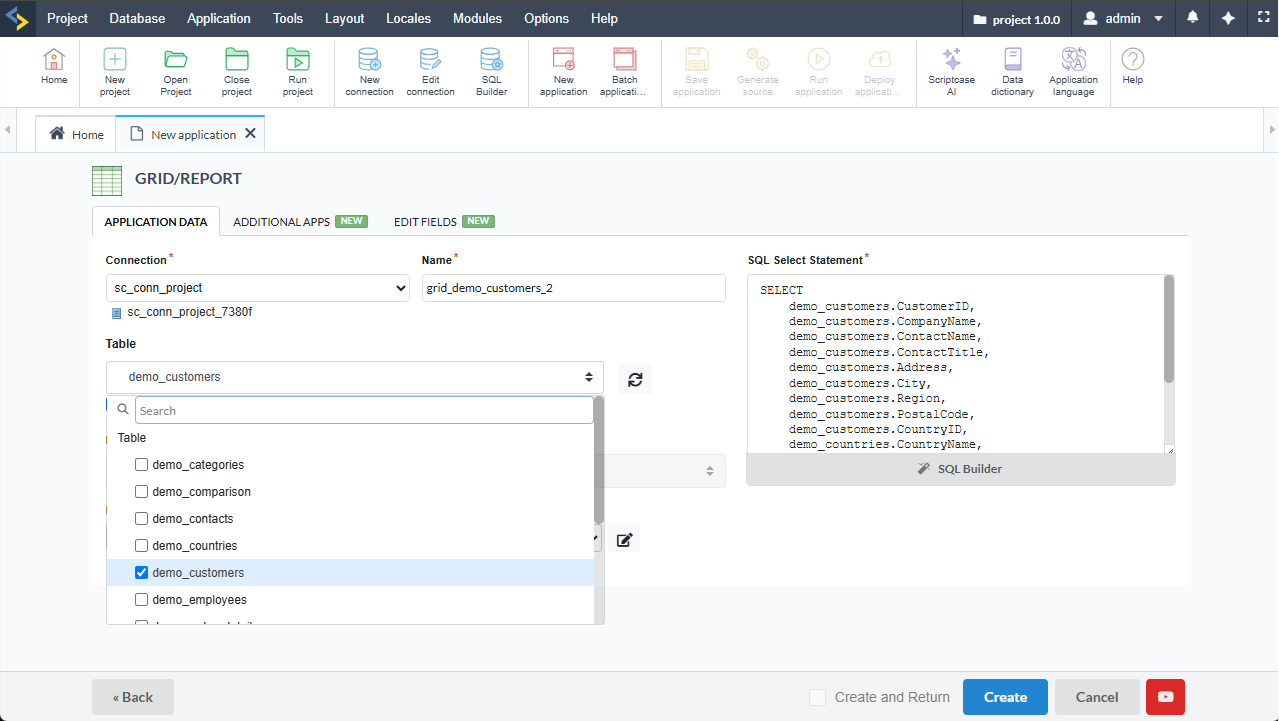Click the New connection toolbar icon
This screenshot has width=1279, height=721.
[x=369, y=72]
